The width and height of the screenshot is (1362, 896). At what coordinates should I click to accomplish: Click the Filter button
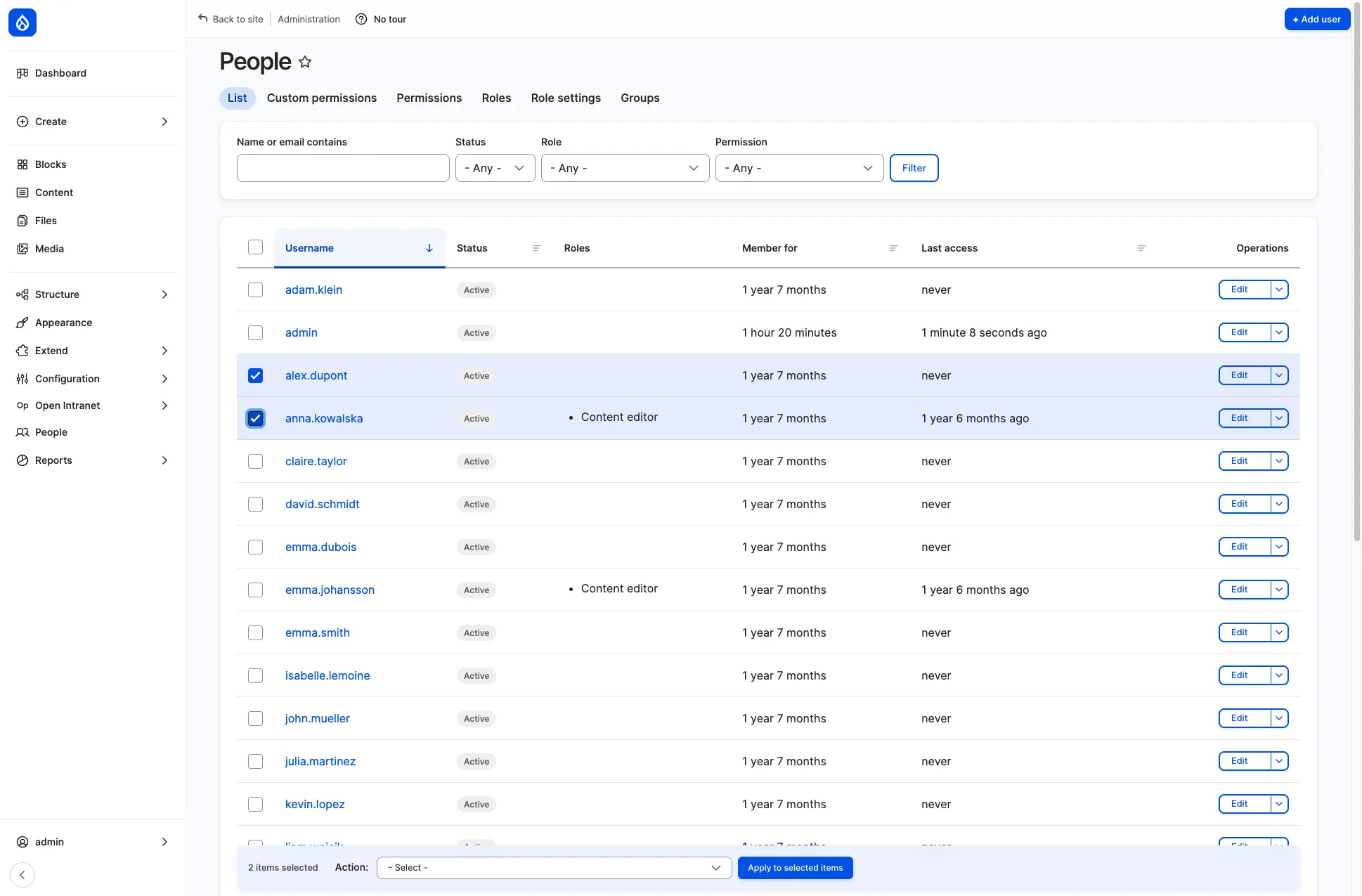click(x=914, y=168)
